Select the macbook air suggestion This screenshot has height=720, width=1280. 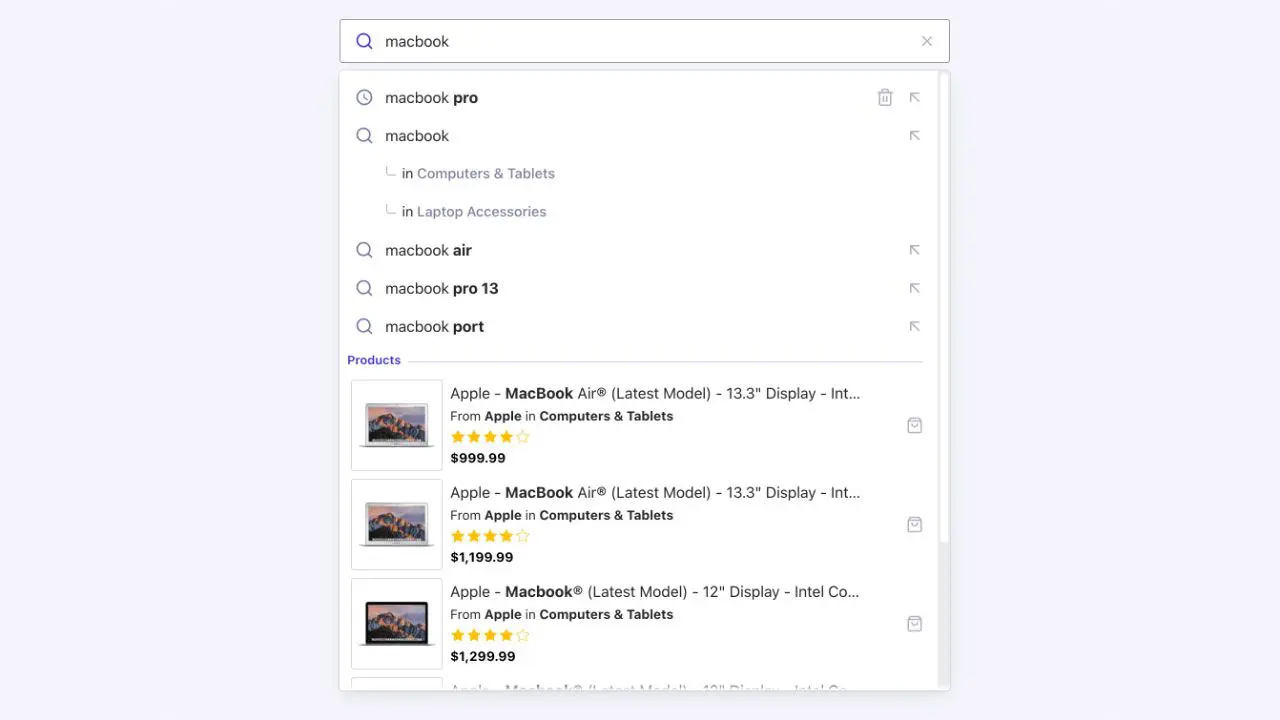click(428, 250)
